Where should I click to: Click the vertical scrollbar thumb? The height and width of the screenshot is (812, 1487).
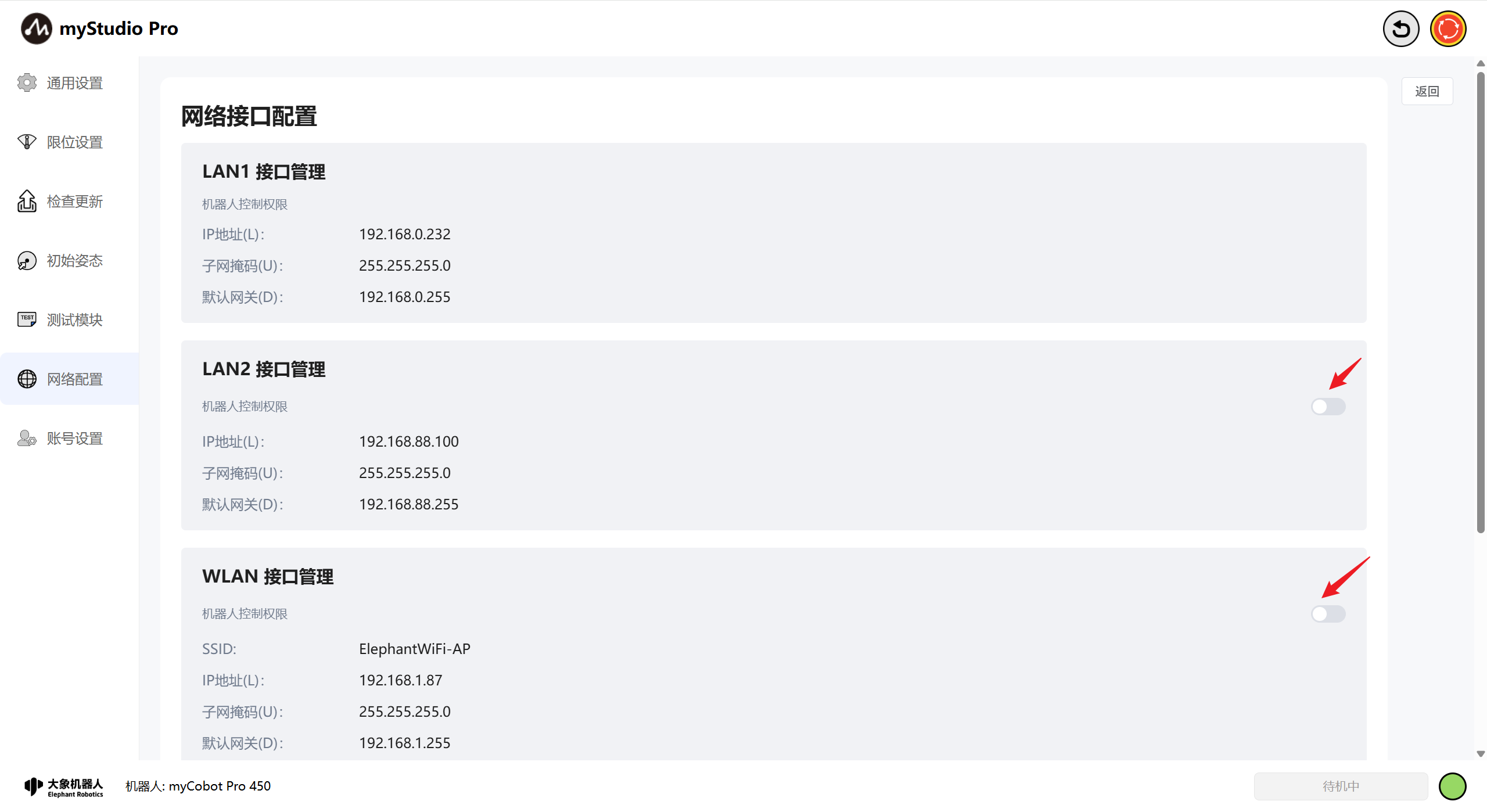pyautogui.click(x=1481, y=302)
